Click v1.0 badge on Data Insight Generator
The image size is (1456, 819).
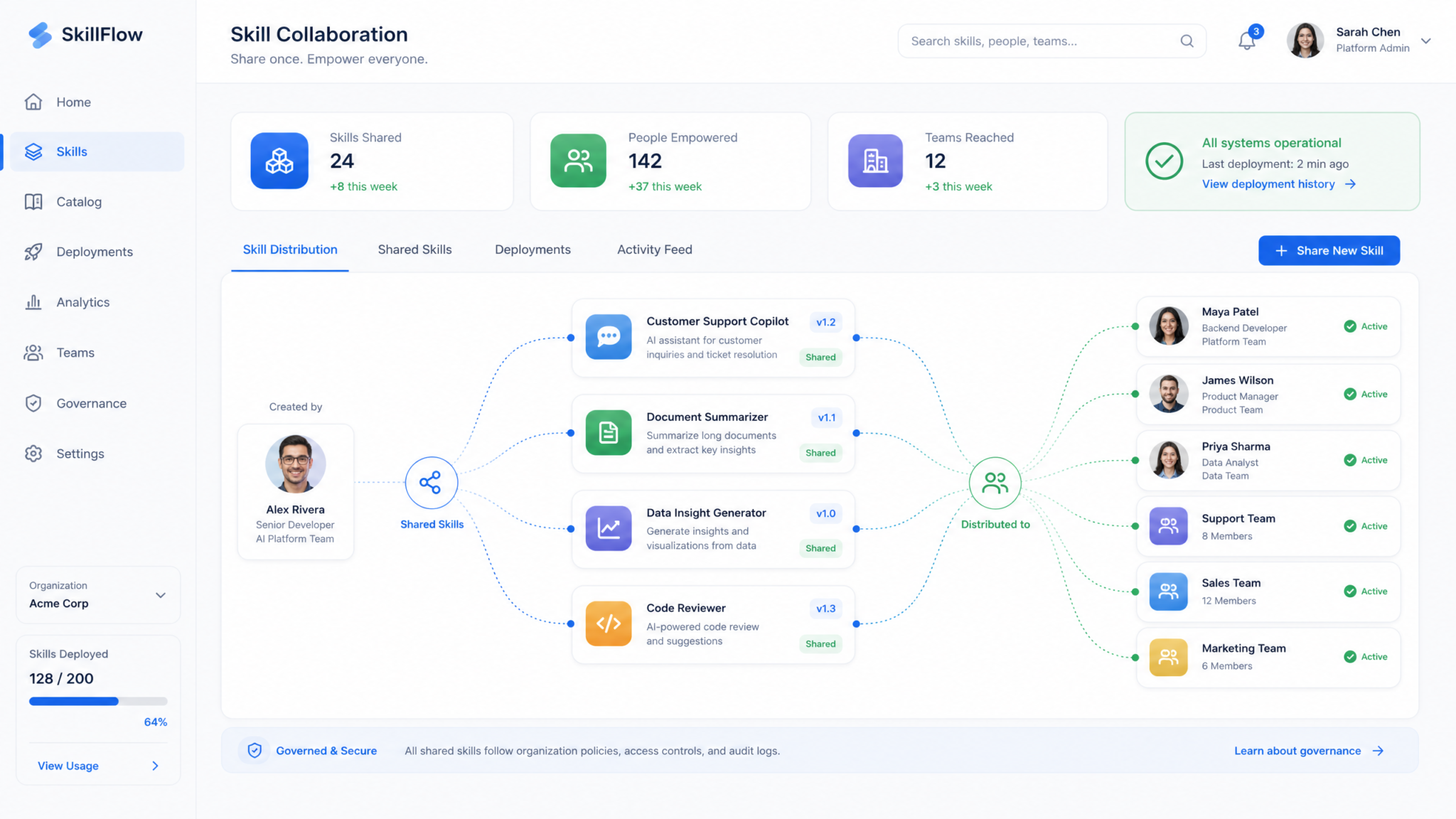point(825,513)
